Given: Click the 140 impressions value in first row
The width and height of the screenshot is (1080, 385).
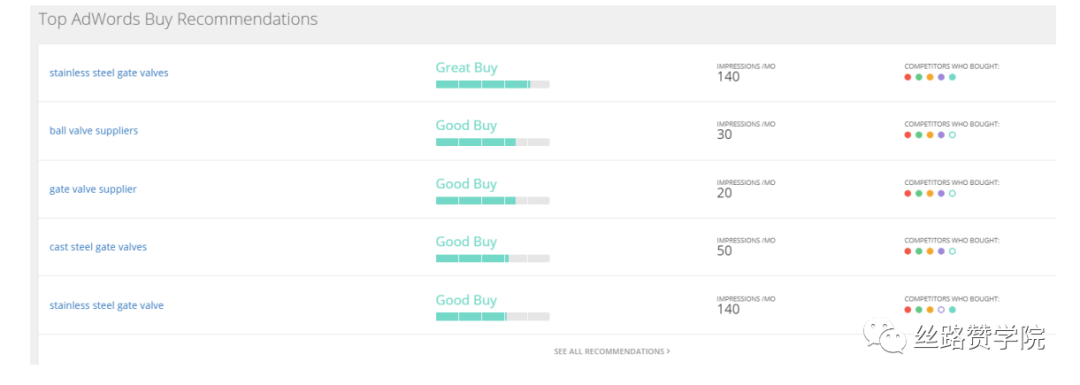Looking at the screenshot, I should [728, 77].
